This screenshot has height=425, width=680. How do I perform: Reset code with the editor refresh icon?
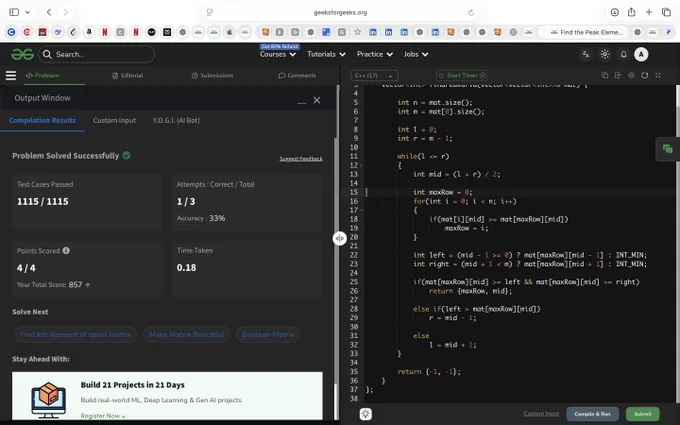pos(644,75)
